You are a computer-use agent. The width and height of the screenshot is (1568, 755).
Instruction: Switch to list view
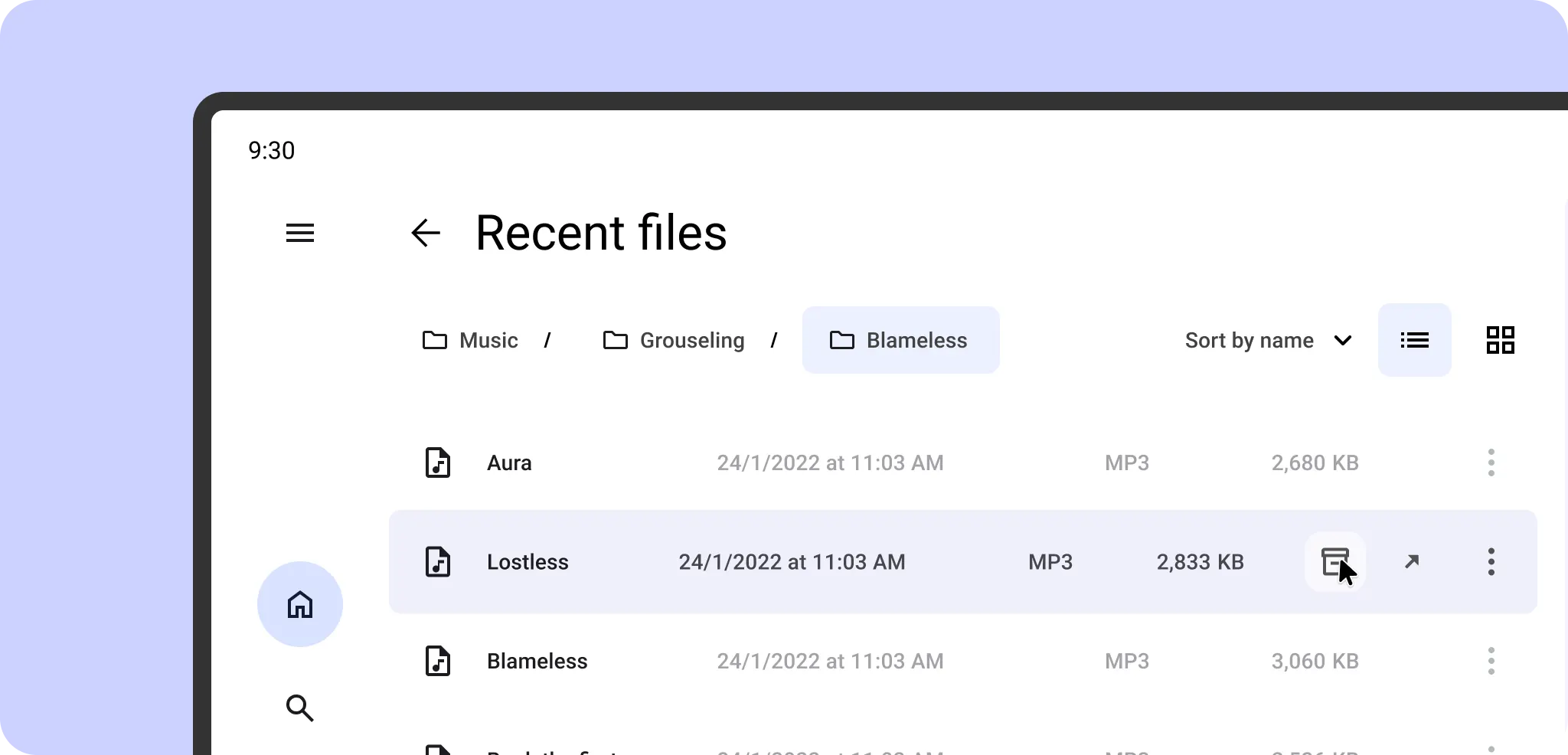(1414, 340)
